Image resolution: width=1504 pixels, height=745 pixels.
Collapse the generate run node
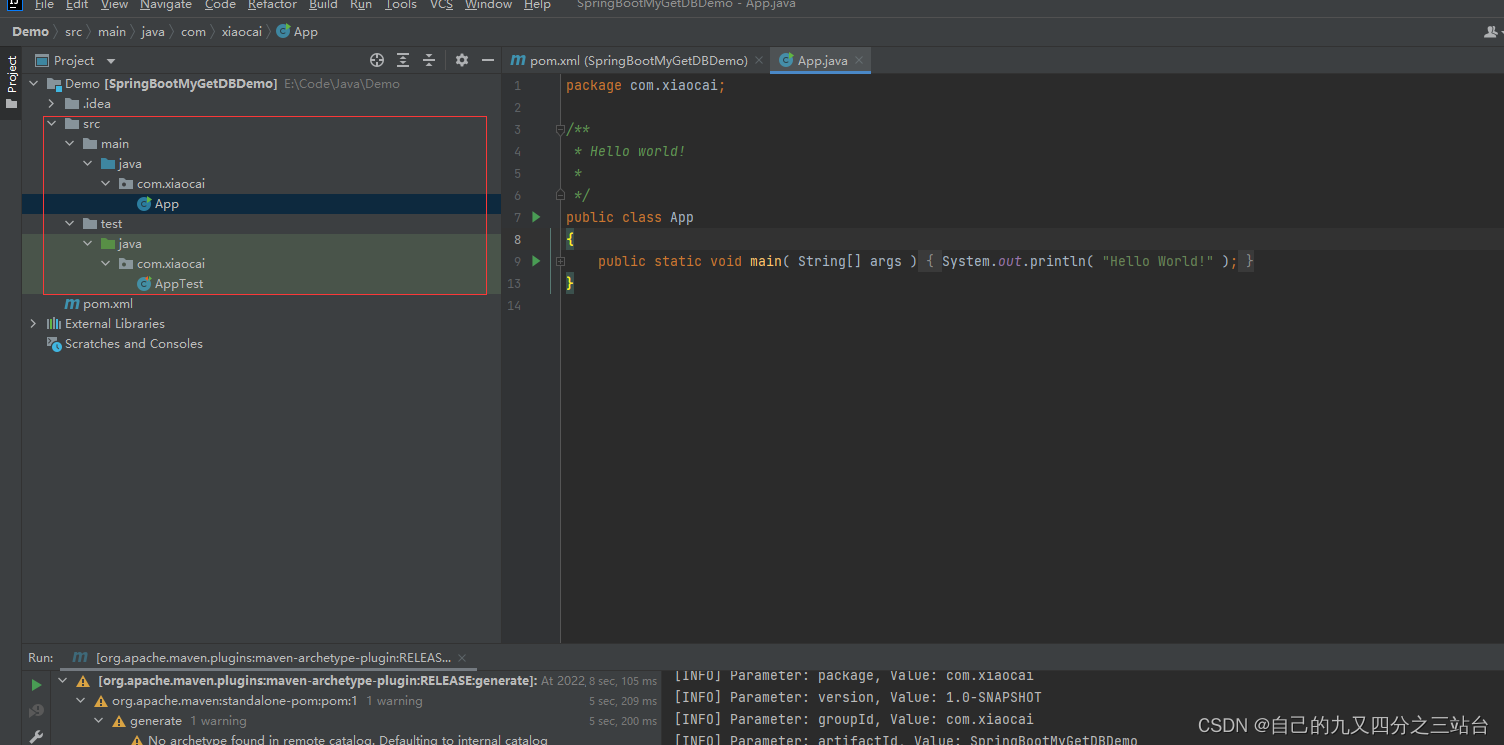pyautogui.click(x=100, y=721)
